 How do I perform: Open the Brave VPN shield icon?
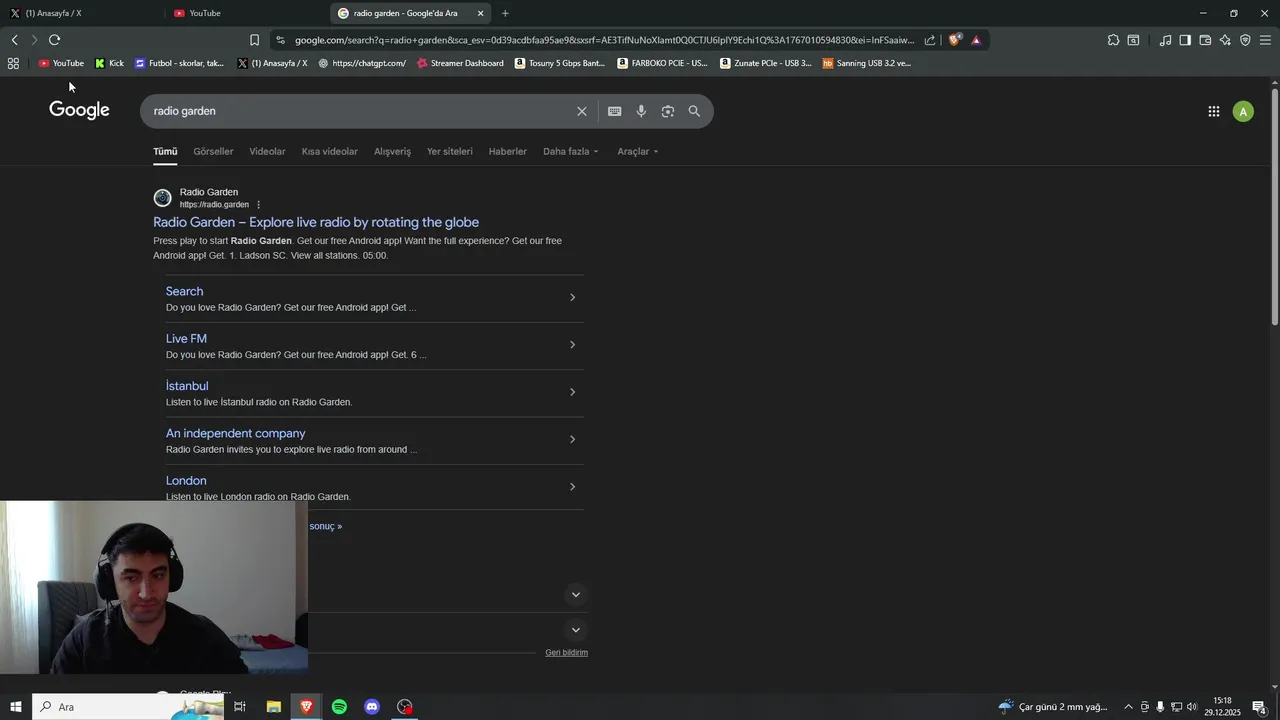point(1245,40)
